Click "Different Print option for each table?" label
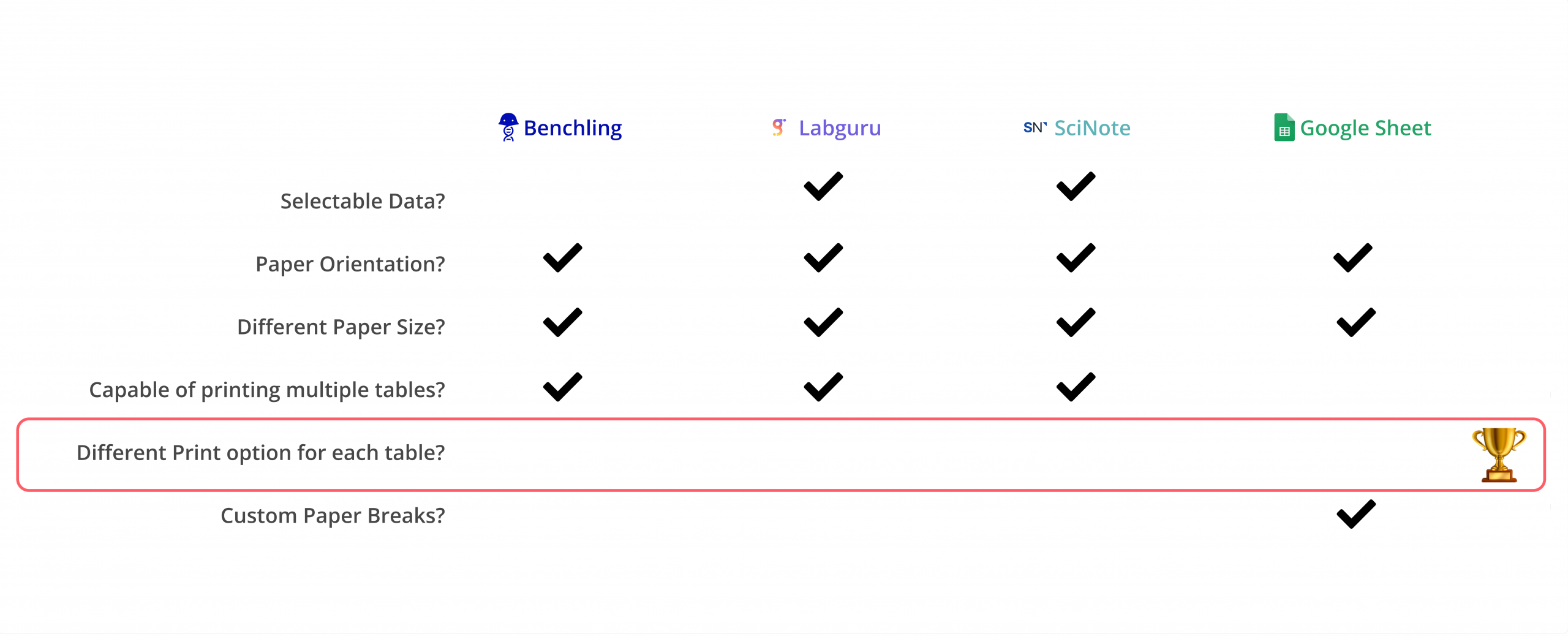 point(260,453)
